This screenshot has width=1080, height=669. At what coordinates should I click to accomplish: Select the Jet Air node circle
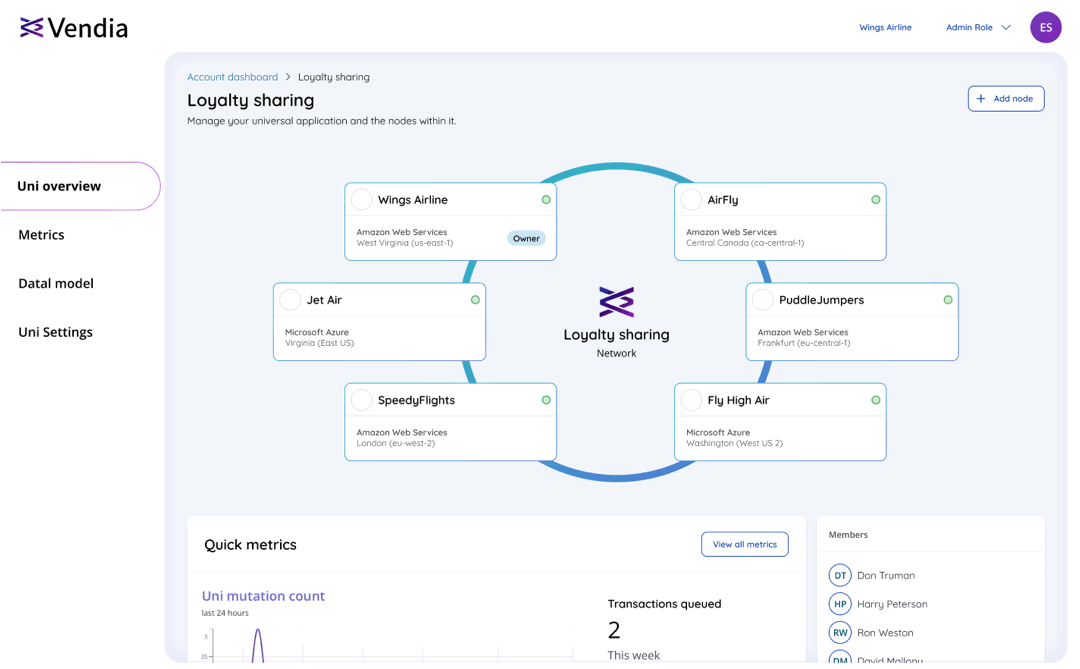290,300
